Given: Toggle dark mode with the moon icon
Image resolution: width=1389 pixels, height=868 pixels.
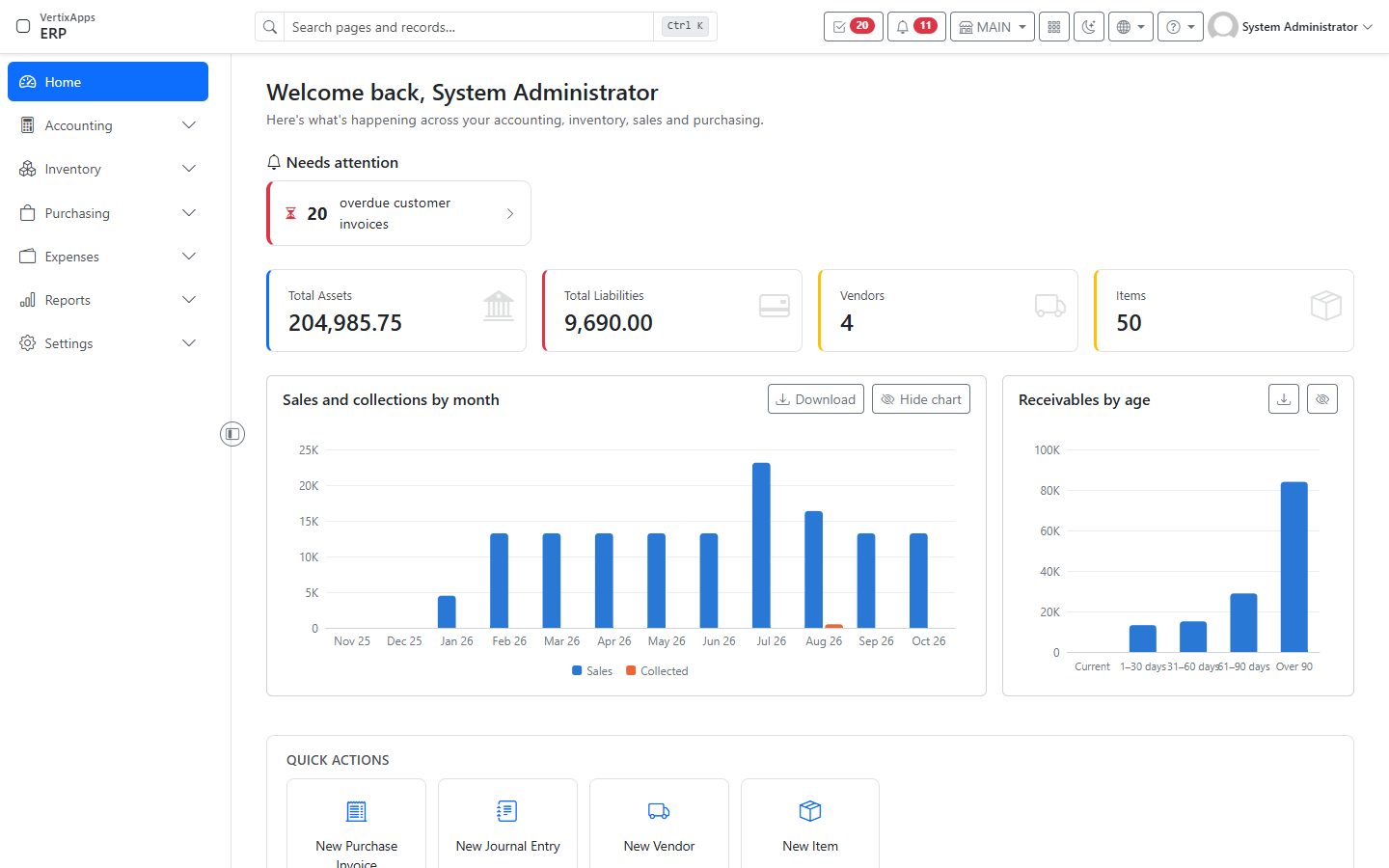Looking at the screenshot, I should click(x=1089, y=27).
